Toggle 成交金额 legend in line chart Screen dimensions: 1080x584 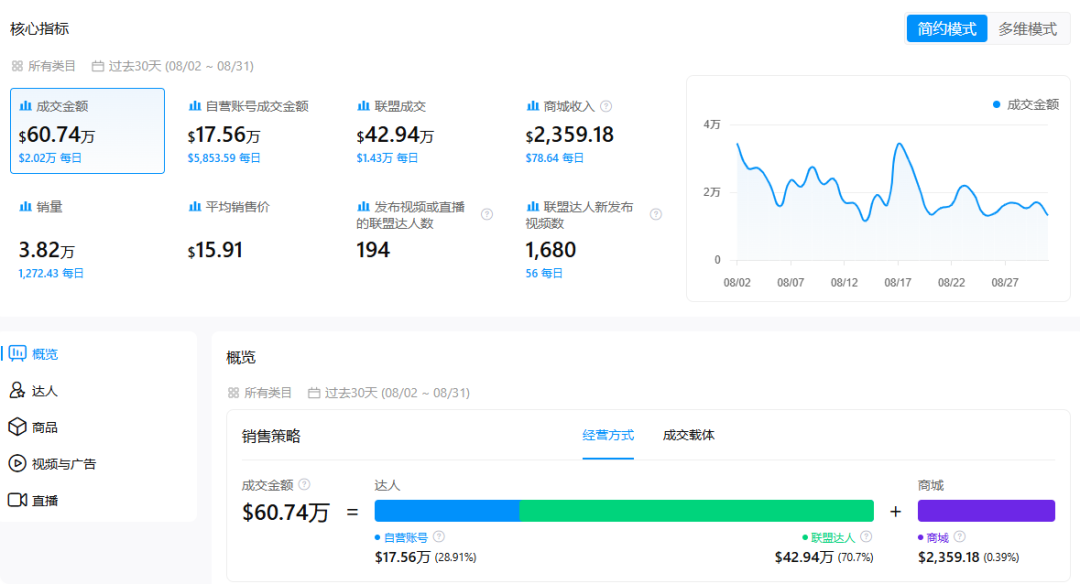pyautogui.click(x=1026, y=105)
